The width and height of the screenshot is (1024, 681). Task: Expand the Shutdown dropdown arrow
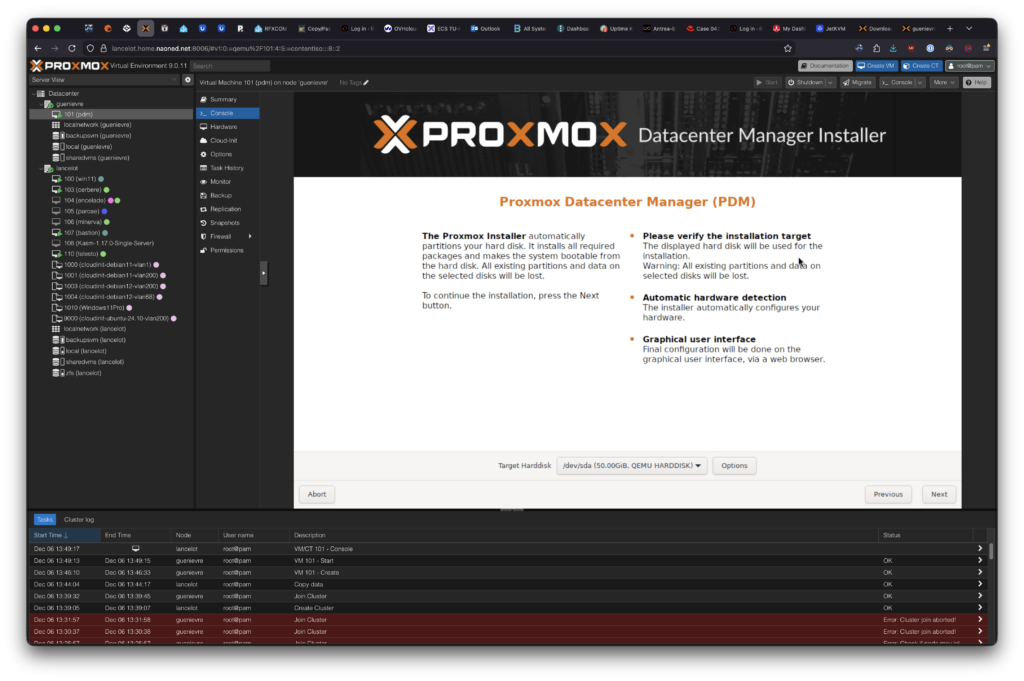point(830,82)
